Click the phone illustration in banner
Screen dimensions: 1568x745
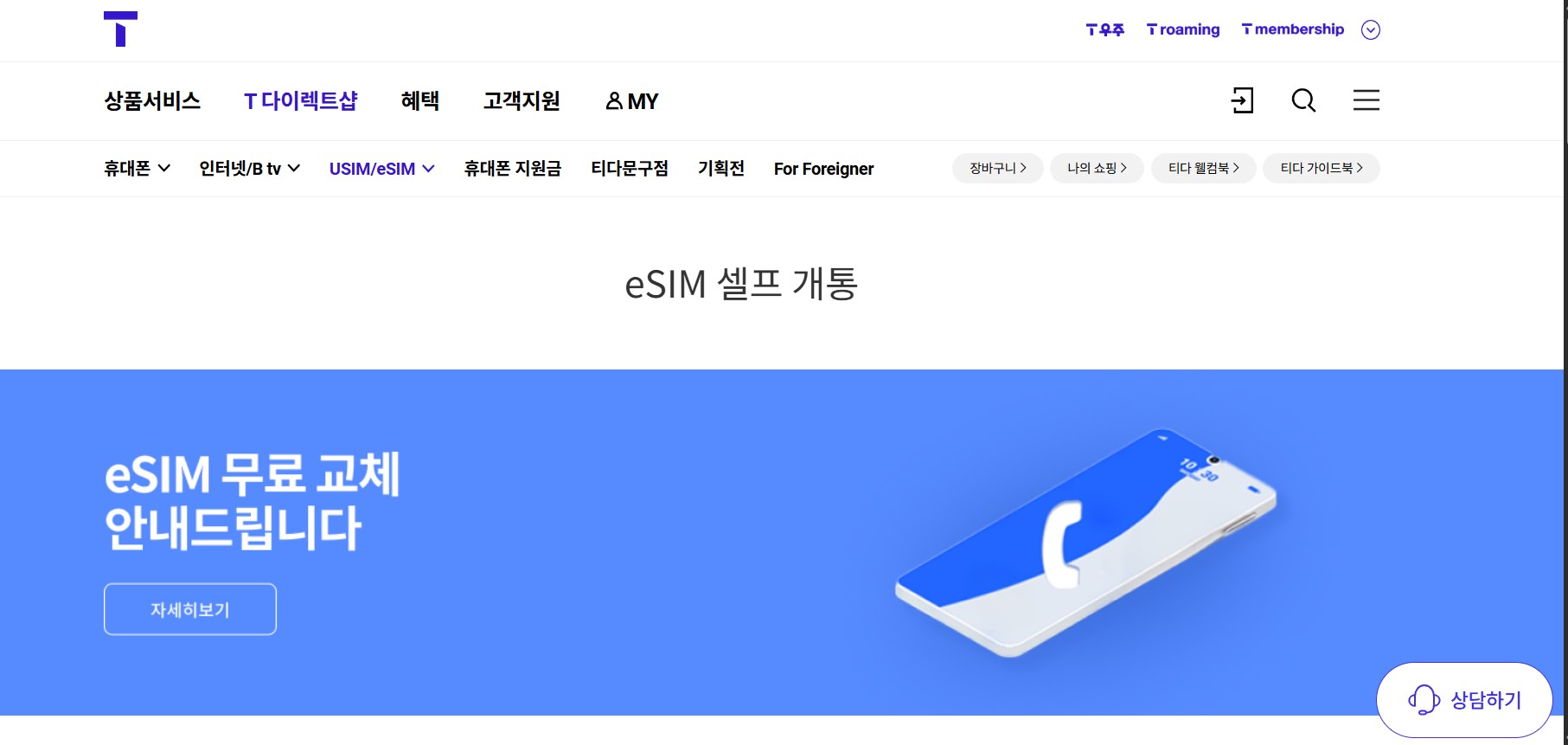point(1085,543)
